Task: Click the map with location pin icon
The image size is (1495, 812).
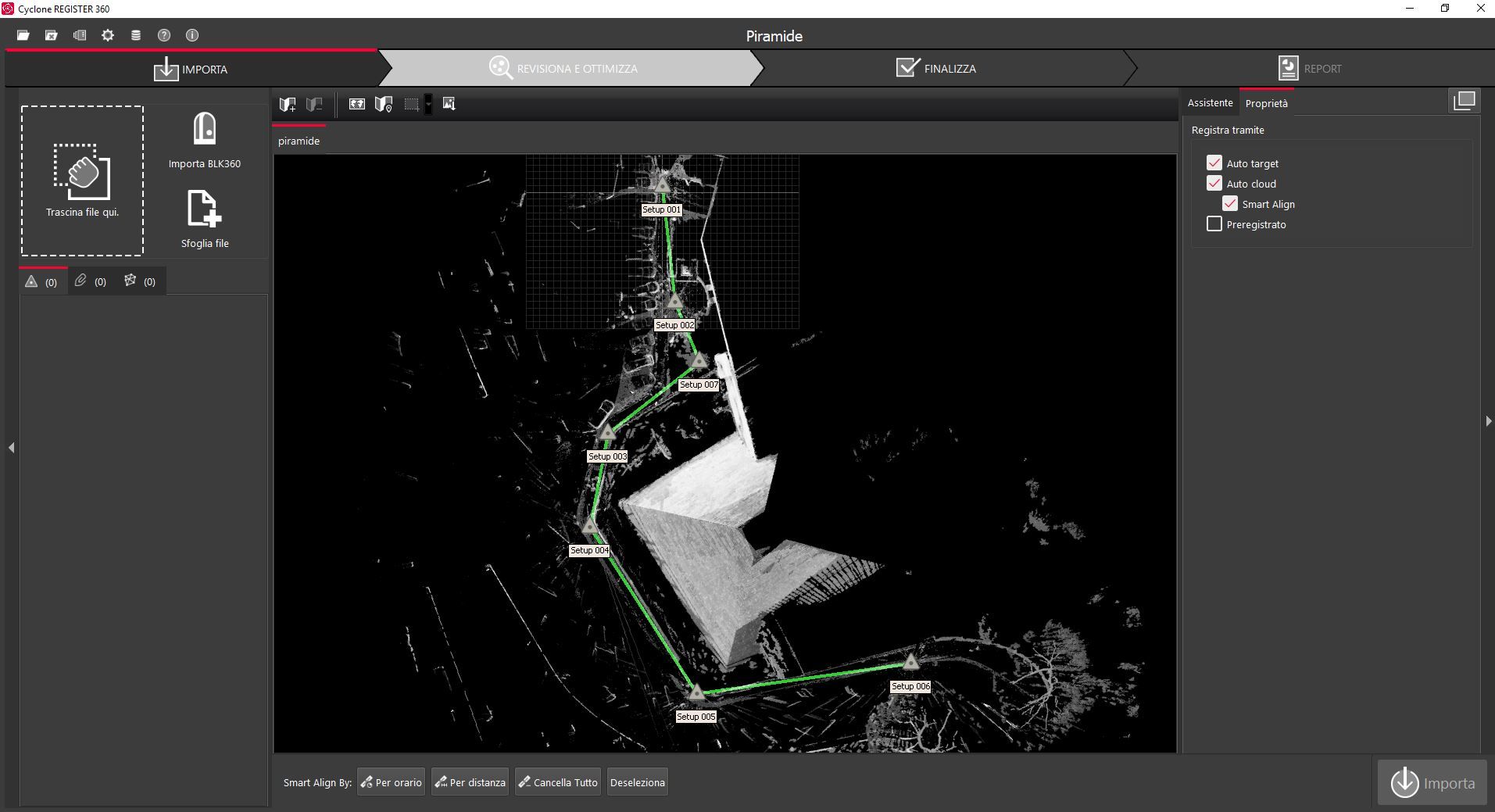Action: pyautogui.click(x=384, y=104)
